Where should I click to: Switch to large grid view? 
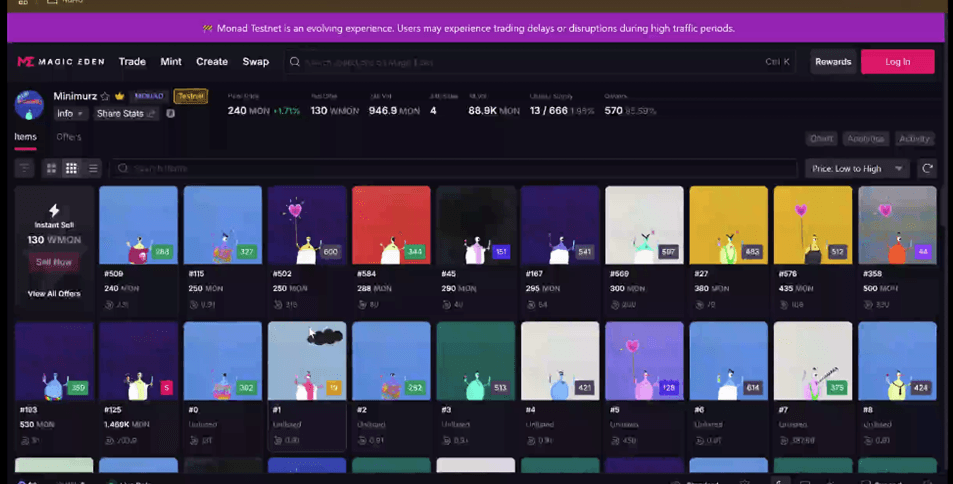(x=52, y=168)
